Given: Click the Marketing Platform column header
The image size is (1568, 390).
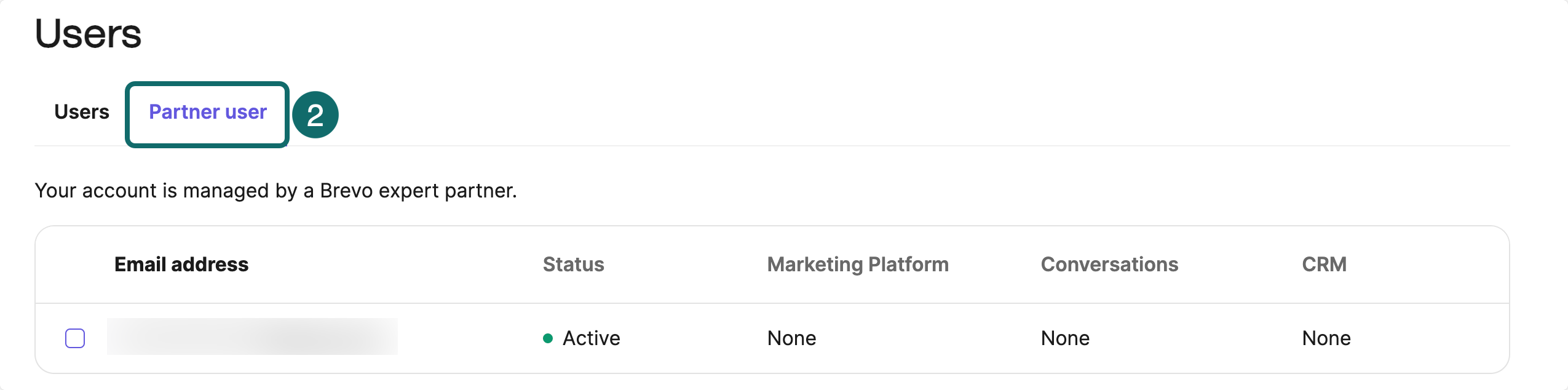Looking at the screenshot, I should pos(858,265).
